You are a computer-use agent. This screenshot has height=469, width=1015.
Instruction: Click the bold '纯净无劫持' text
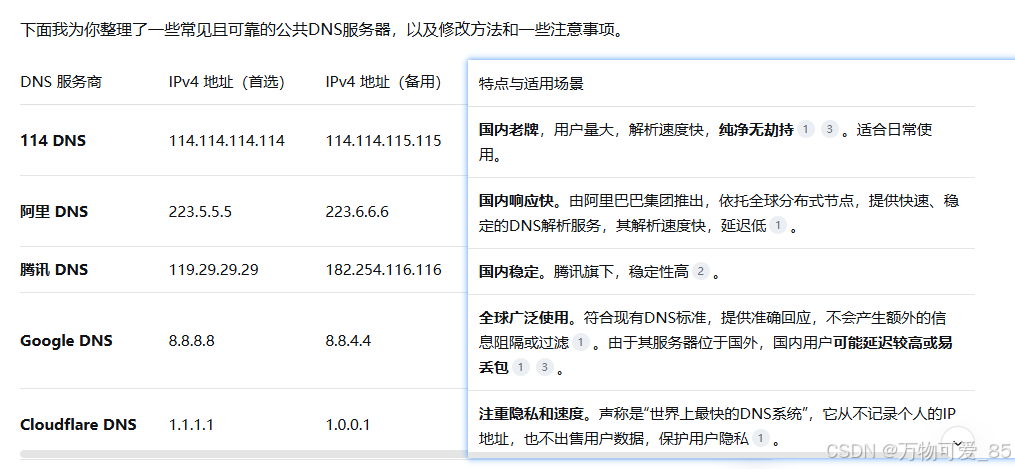pos(756,129)
